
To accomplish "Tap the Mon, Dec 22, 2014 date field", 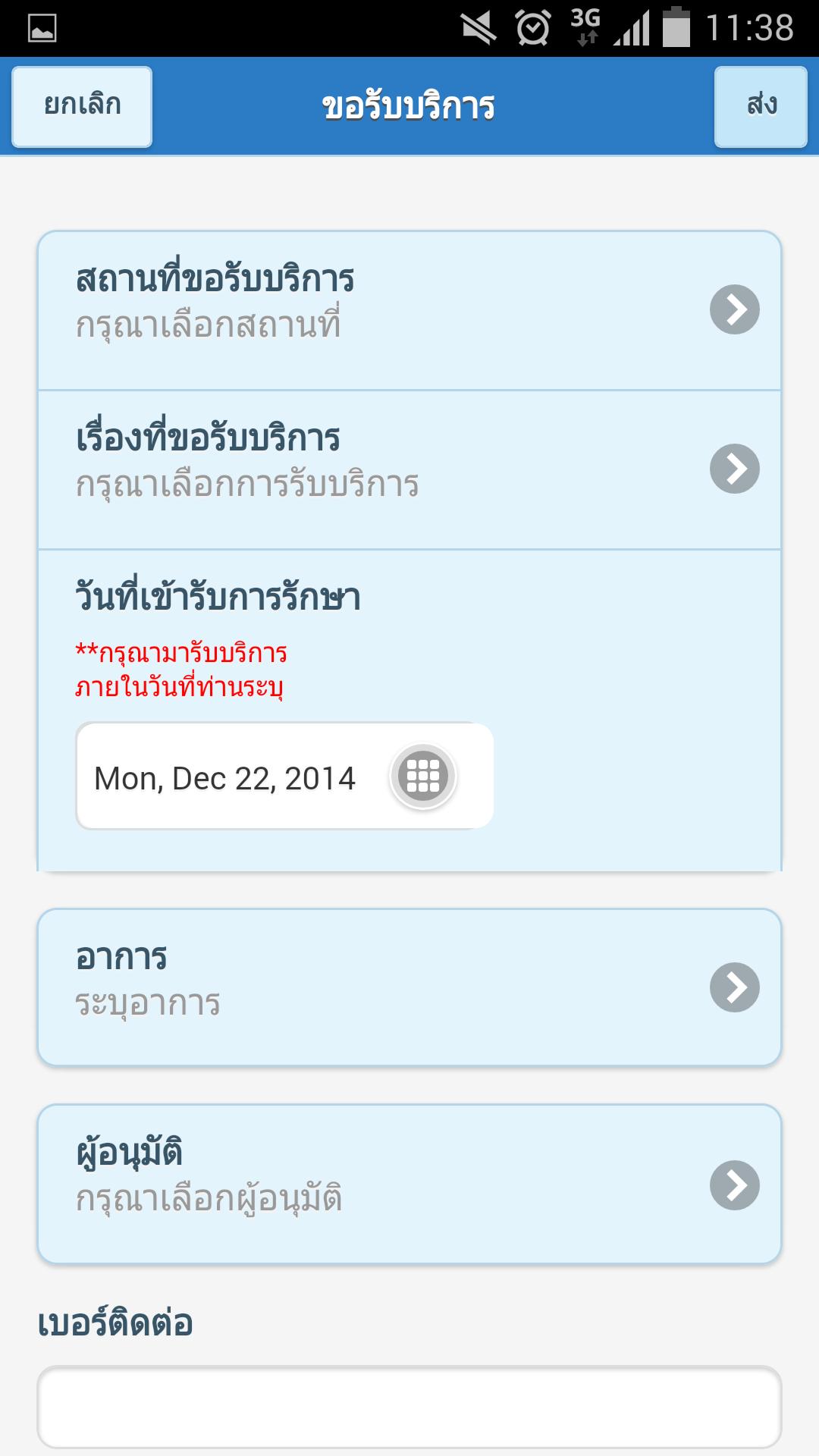I will pyautogui.click(x=225, y=778).
